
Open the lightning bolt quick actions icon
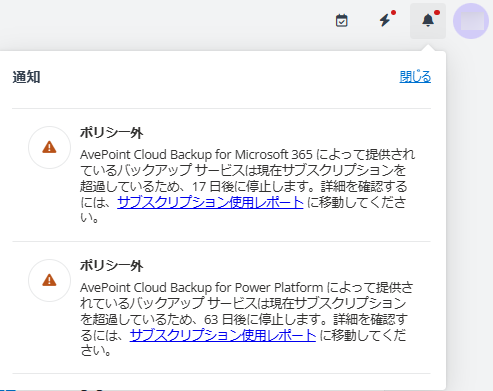pyautogui.click(x=385, y=20)
